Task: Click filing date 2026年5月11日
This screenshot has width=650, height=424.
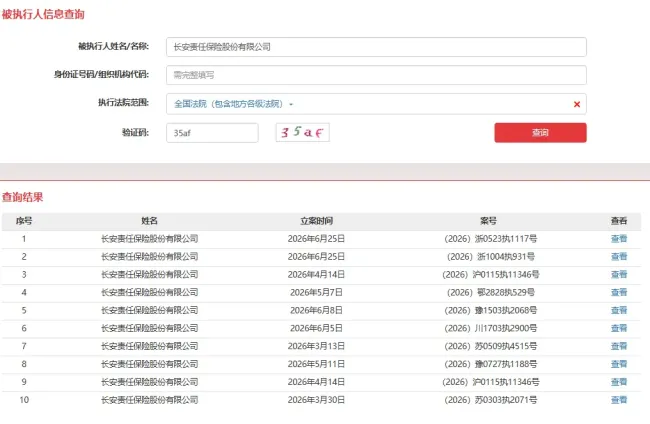Action: click(316, 364)
